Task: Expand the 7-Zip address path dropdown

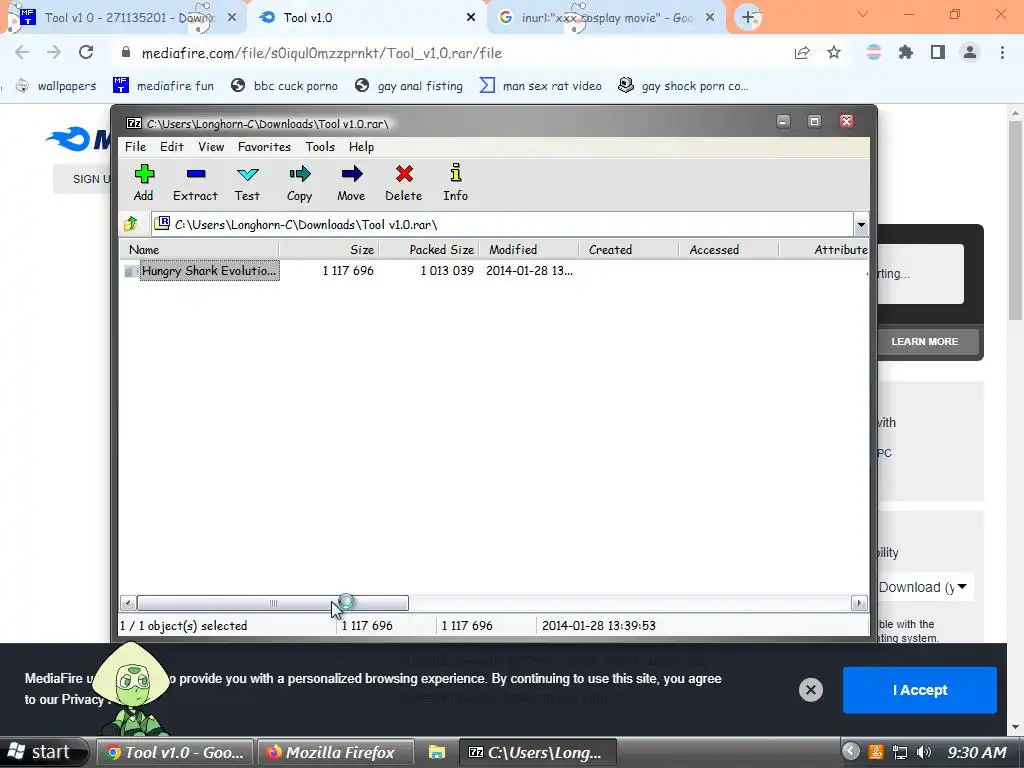Action: (x=861, y=225)
